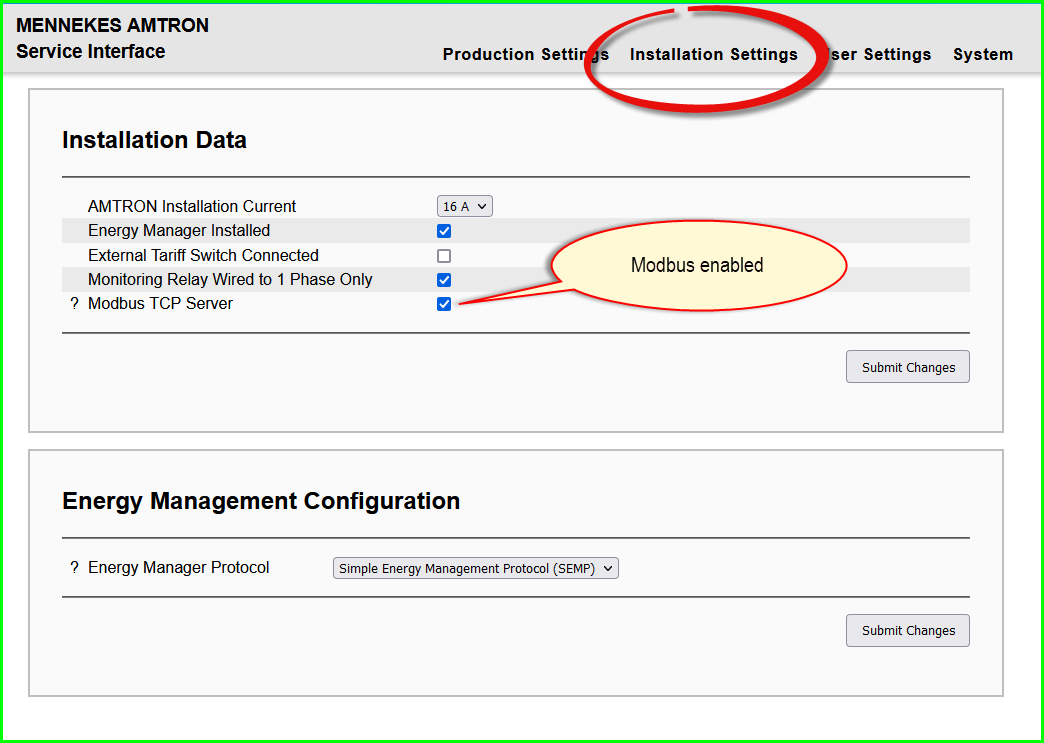Open the Installation Settings tab

coord(713,55)
